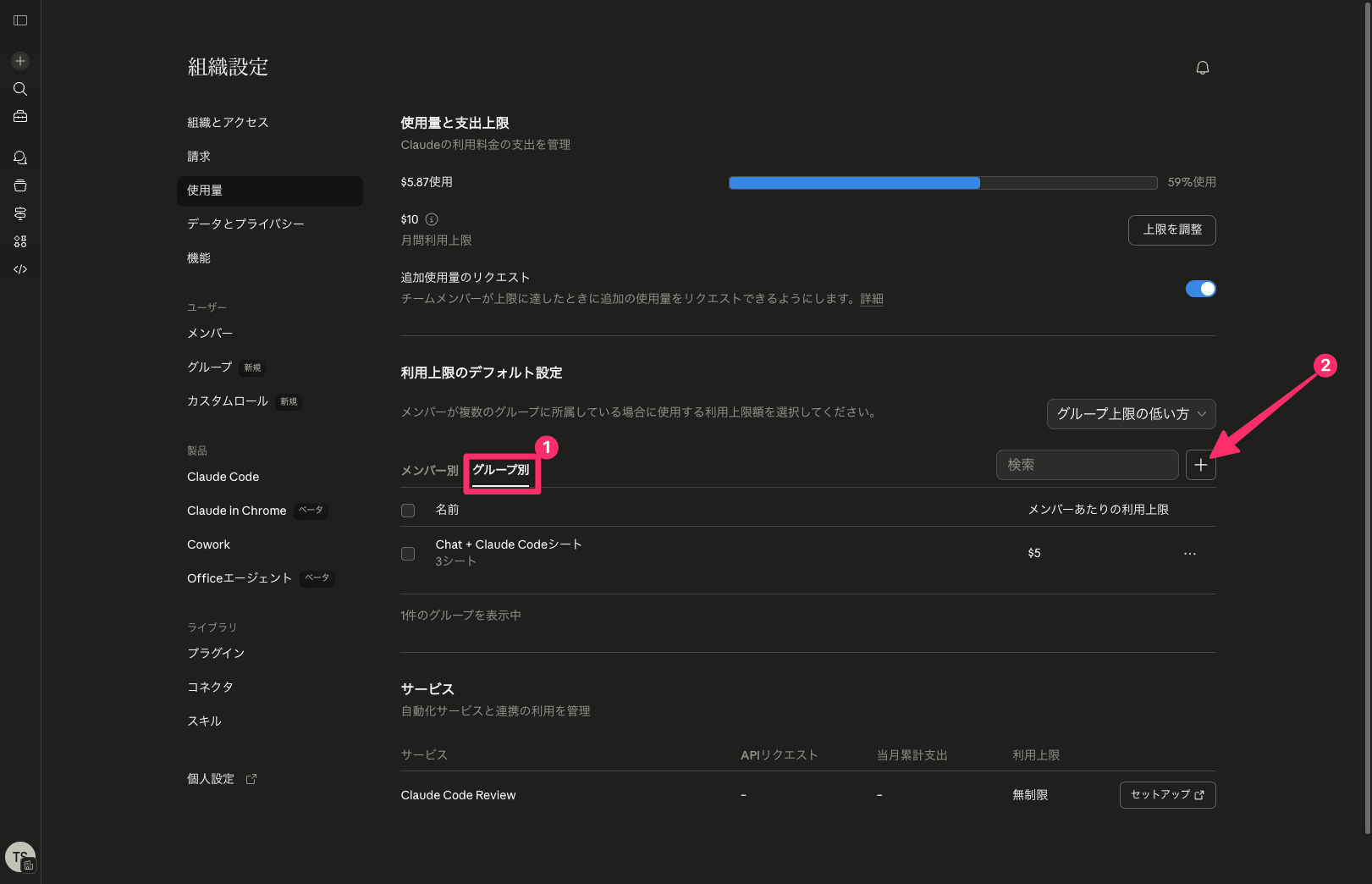Open the グループ上限の低い方 dropdown
Viewport: 1372px width, 884px height.
1131,414
